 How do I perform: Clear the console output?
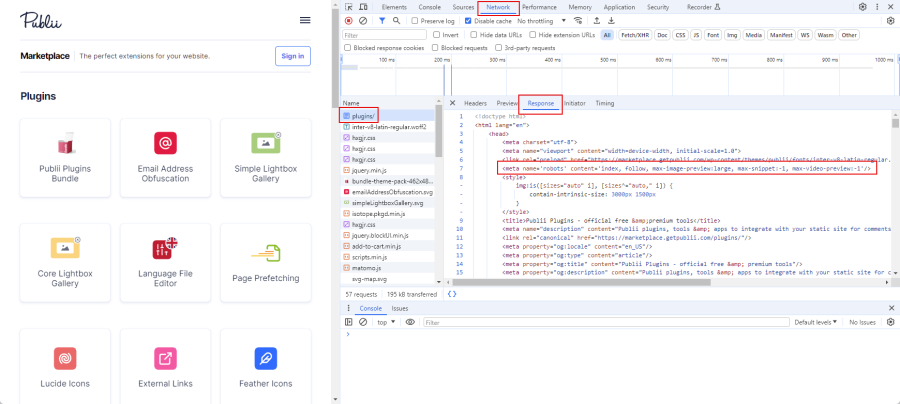pos(363,322)
